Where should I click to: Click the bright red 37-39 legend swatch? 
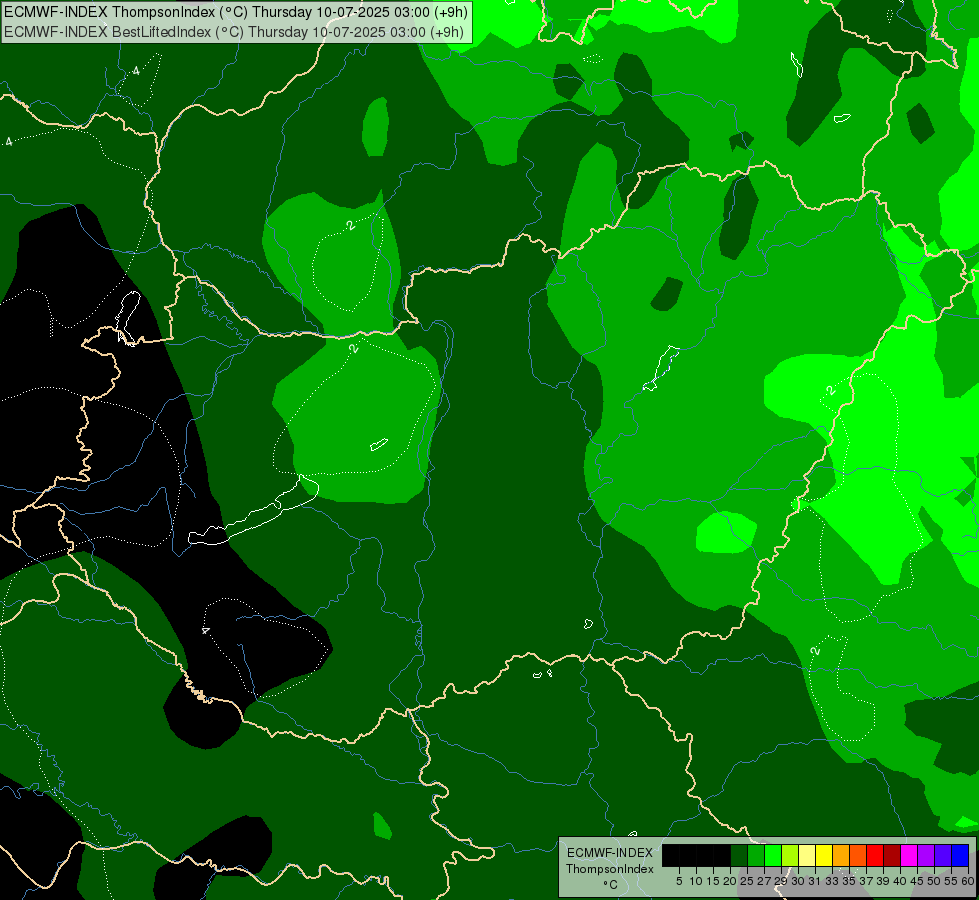[875, 855]
